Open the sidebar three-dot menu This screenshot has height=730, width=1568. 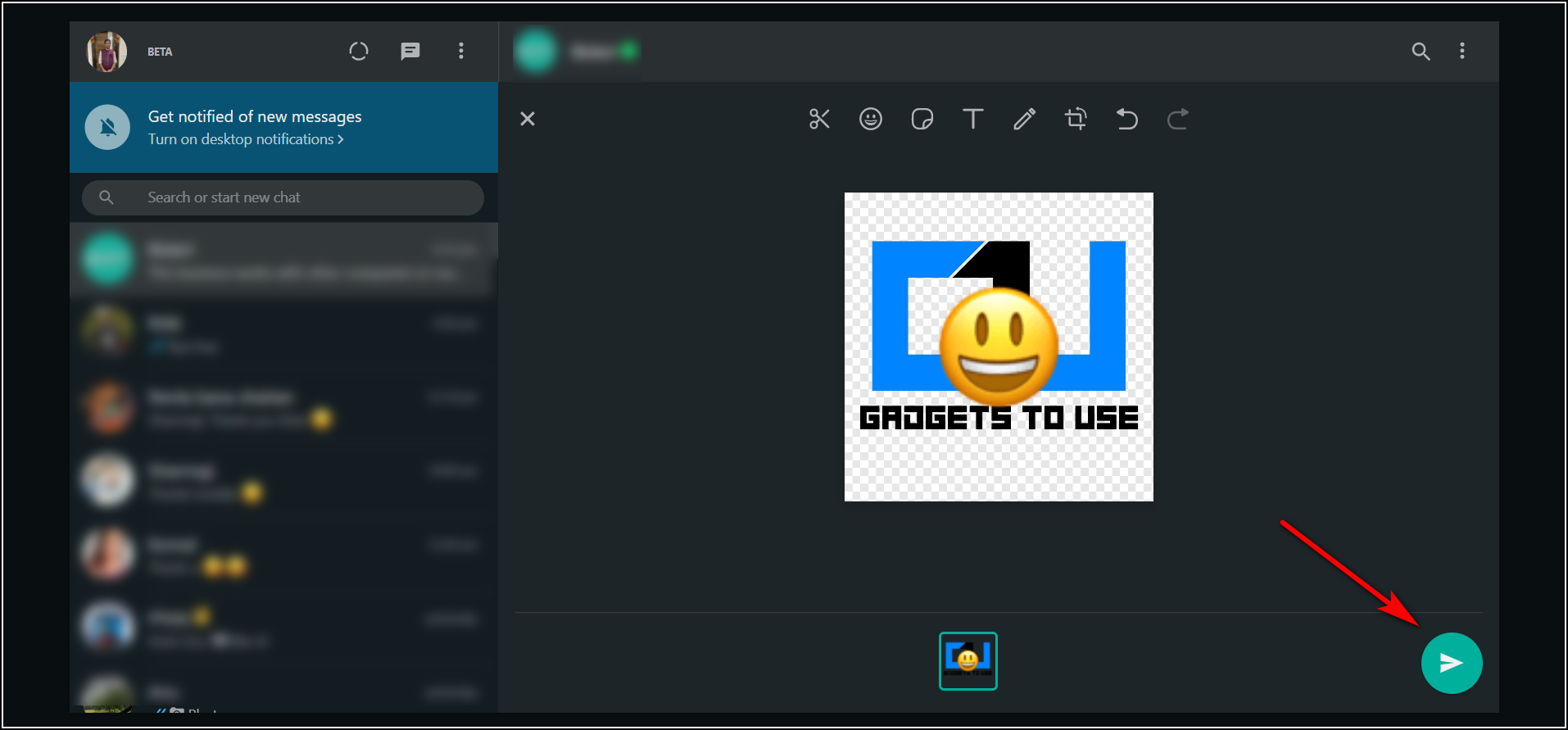point(461,51)
